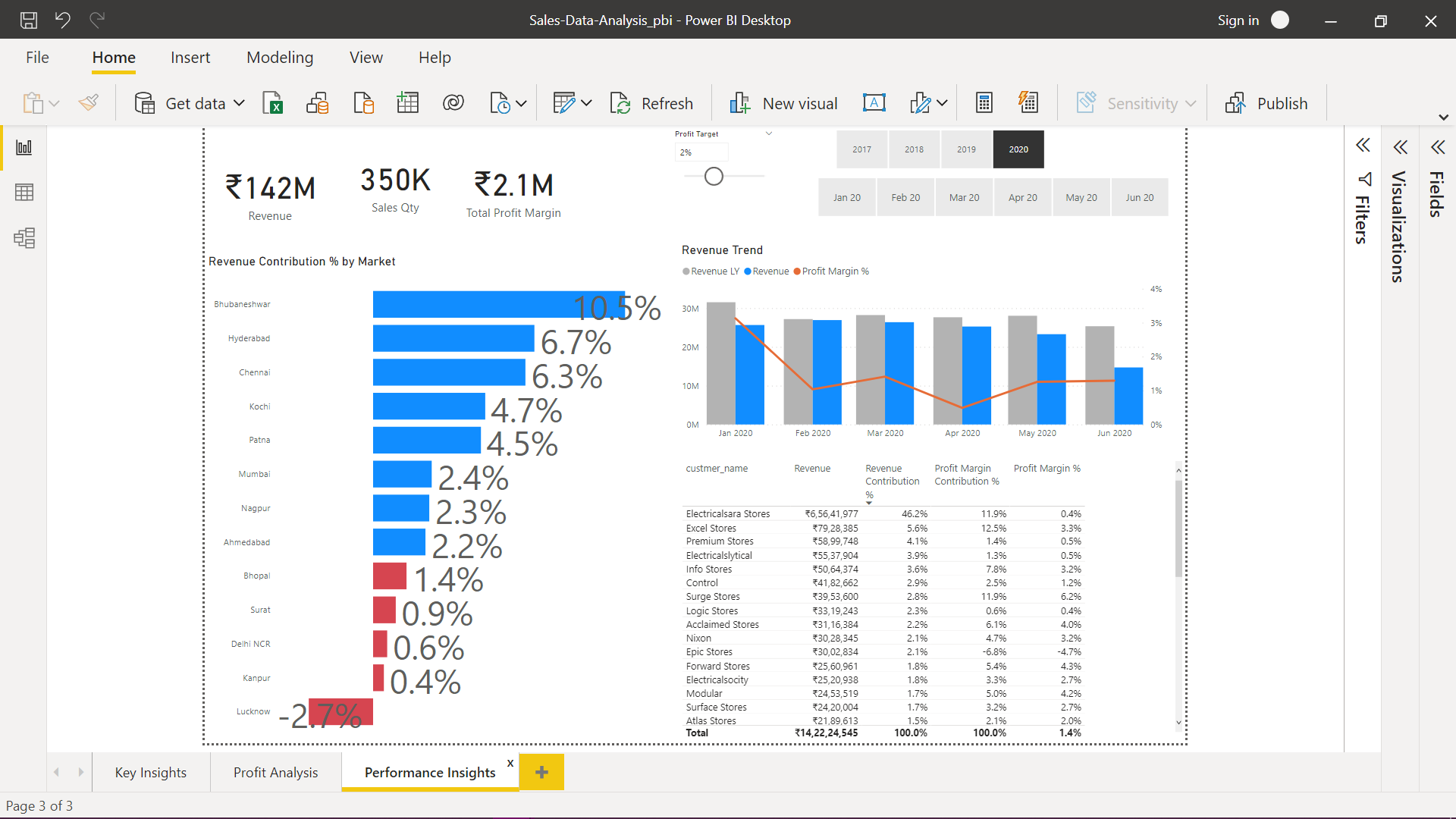Viewport: 1456px width, 819px height.
Task: Switch to Report view icon
Action: [24, 148]
